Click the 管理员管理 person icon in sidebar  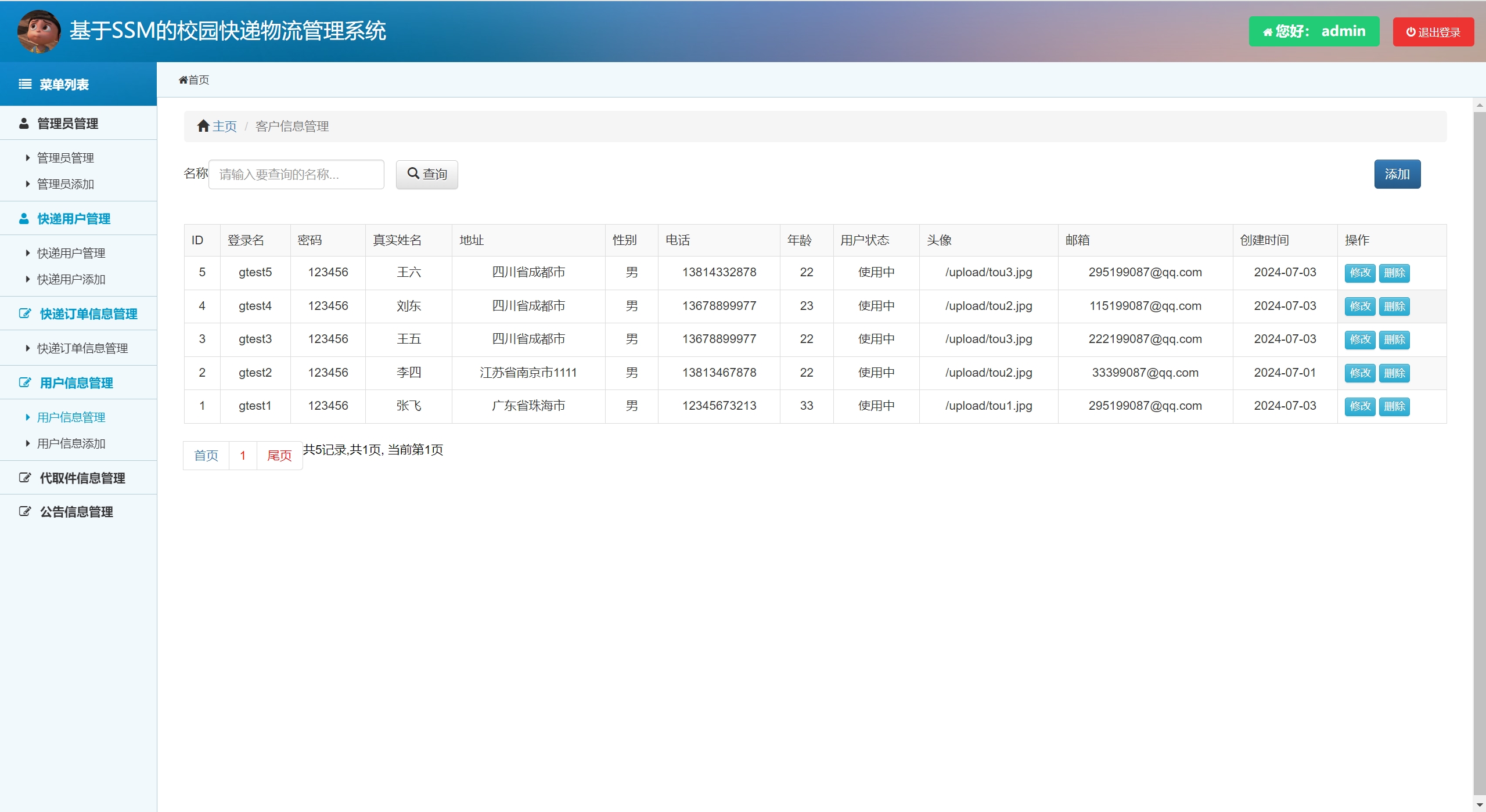[x=24, y=124]
